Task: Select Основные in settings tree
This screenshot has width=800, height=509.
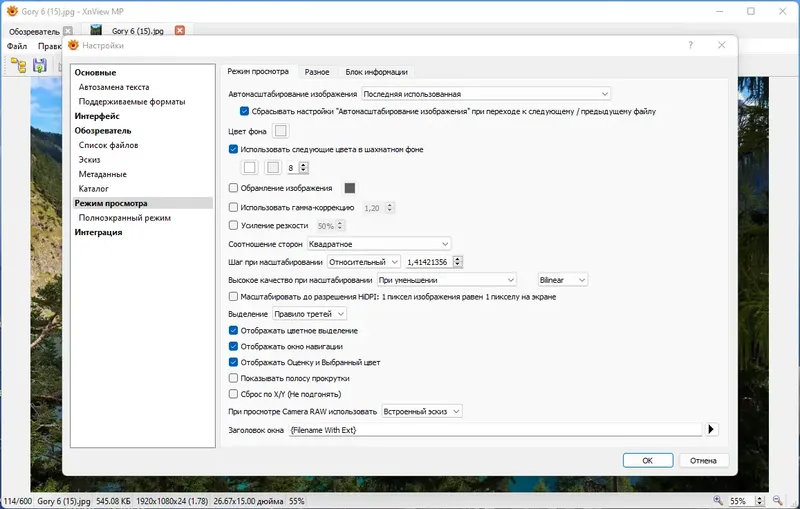Action: 95,72
